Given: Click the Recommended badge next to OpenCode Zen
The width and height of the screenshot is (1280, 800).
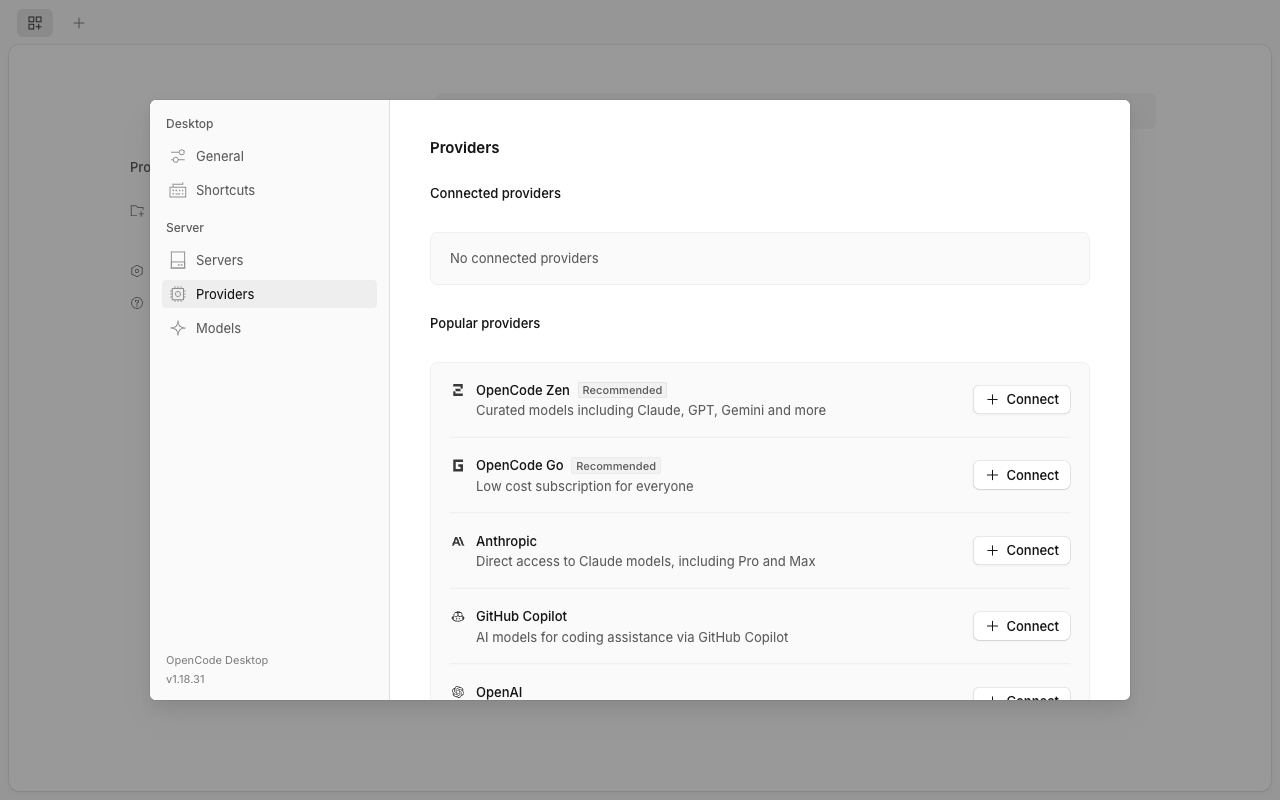Looking at the screenshot, I should [x=622, y=390].
